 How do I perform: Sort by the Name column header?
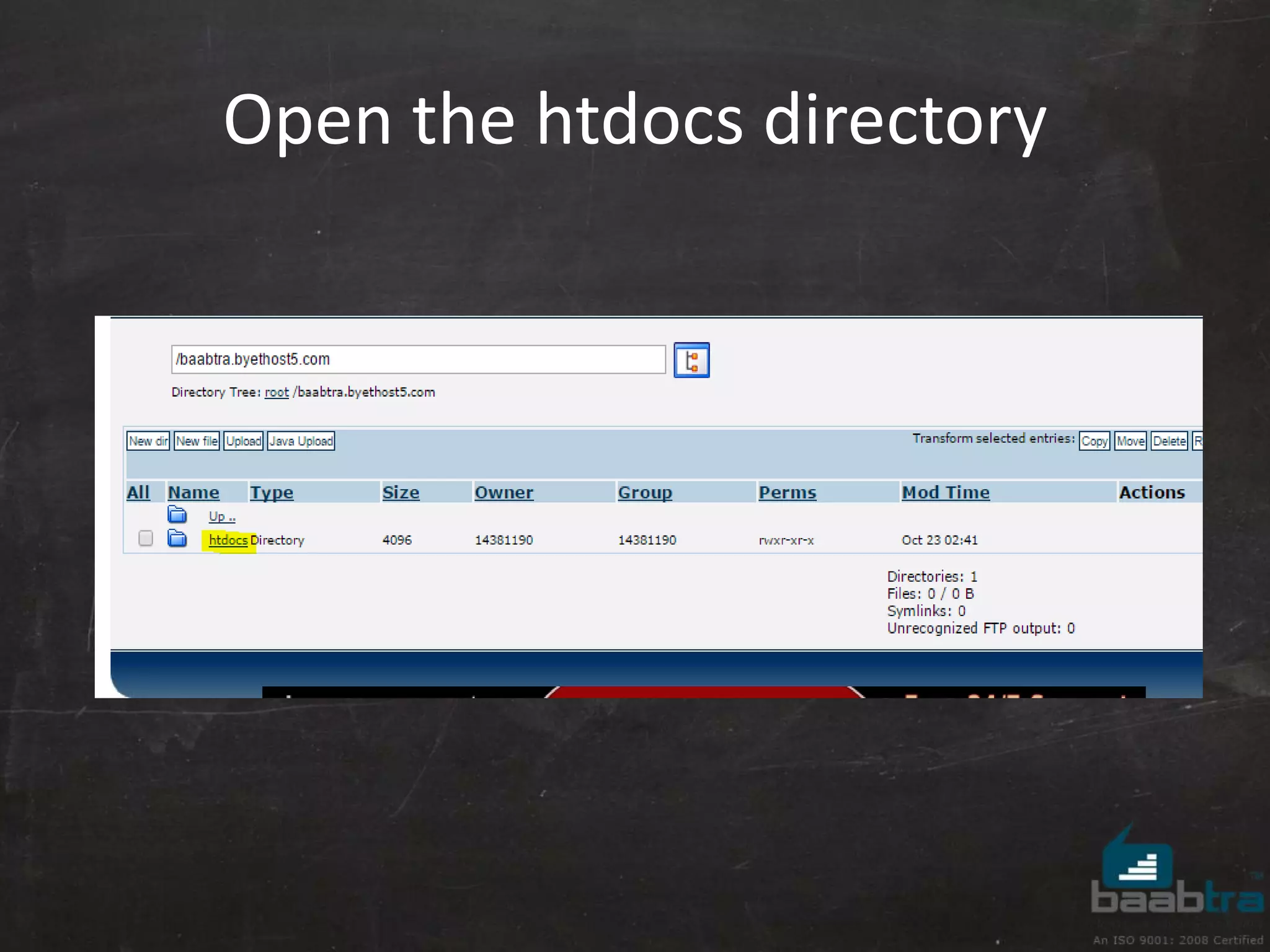(193, 492)
